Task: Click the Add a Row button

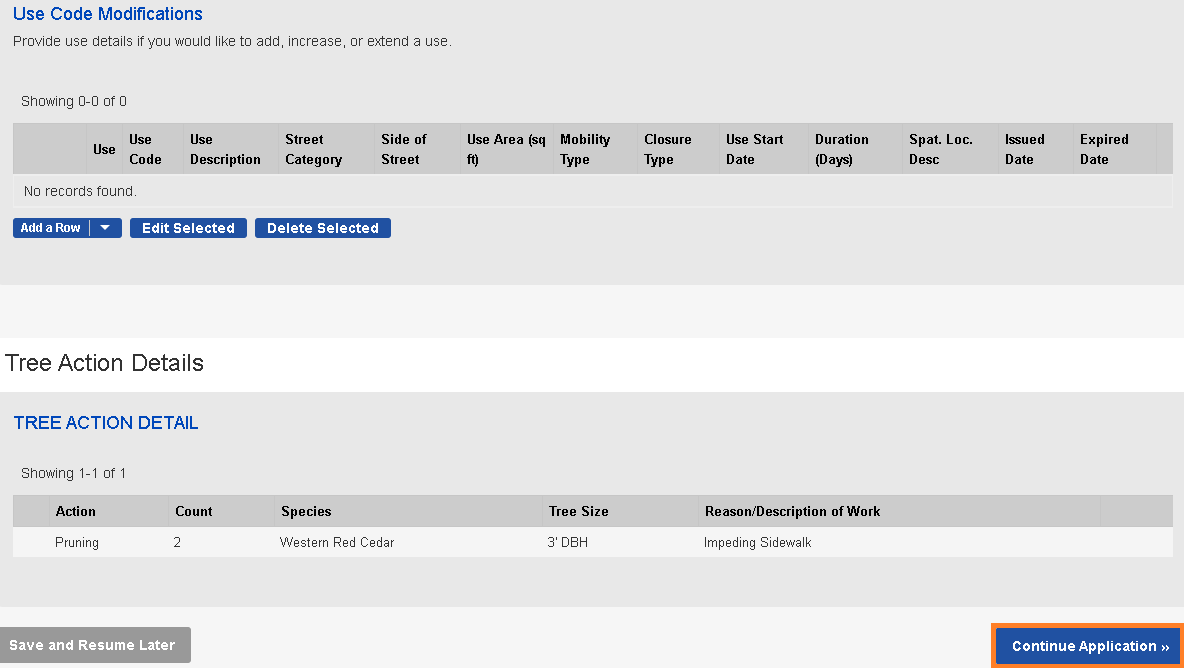Action: tap(51, 228)
